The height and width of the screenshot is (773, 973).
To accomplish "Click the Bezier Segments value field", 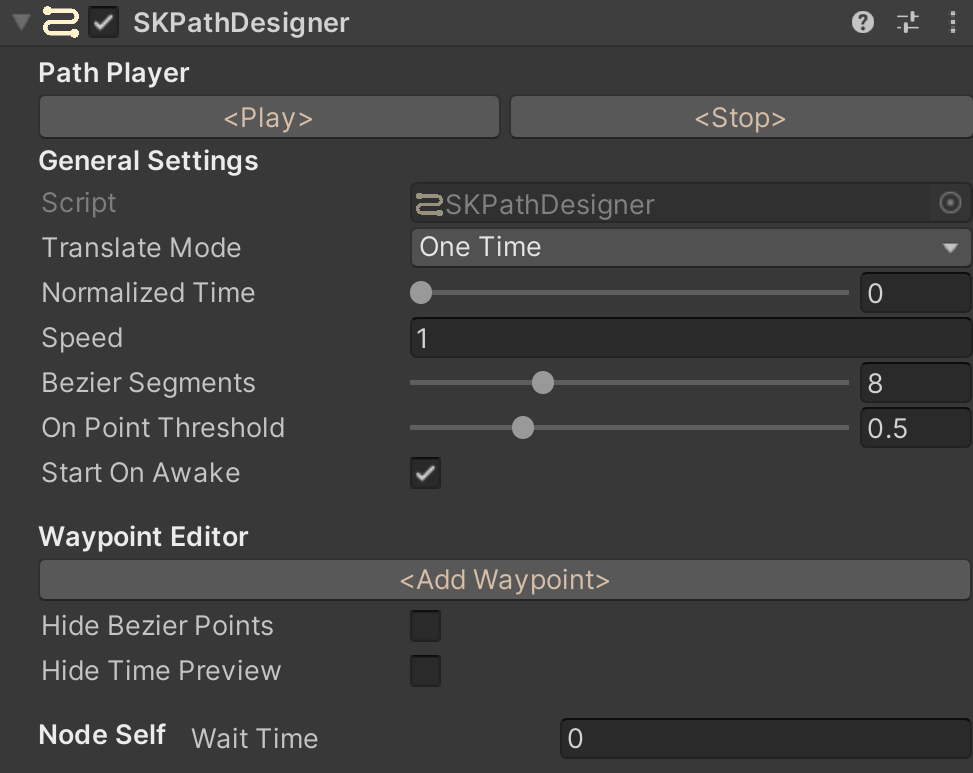I will (914, 383).
